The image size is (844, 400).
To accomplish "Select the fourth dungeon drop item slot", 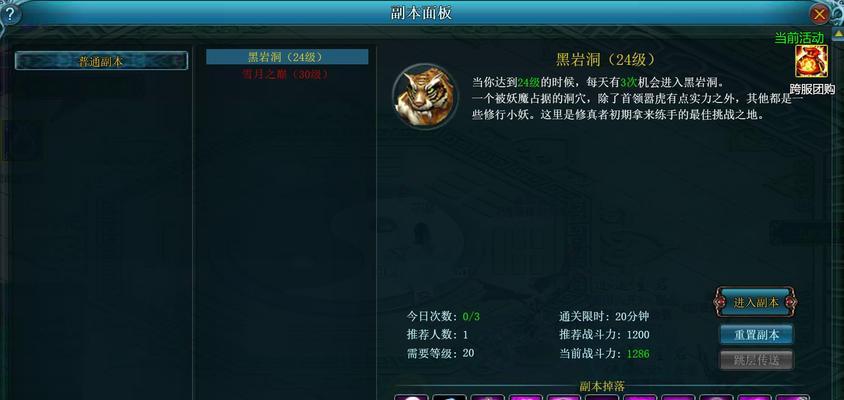I will [526, 397].
